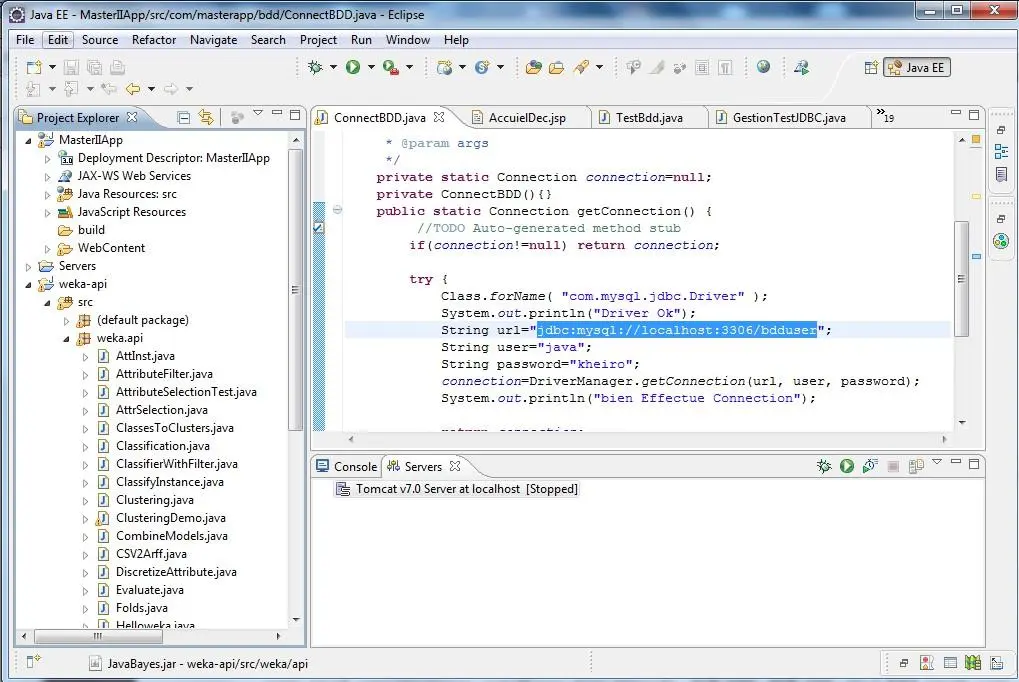Start the server from Servers view toolbar
1019x682 pixels.
click(846, 466)
